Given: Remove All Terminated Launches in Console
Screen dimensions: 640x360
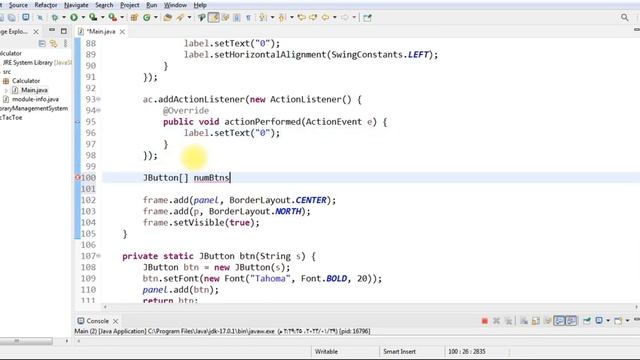Looking at the screenshot, I should tap(508, 321).
